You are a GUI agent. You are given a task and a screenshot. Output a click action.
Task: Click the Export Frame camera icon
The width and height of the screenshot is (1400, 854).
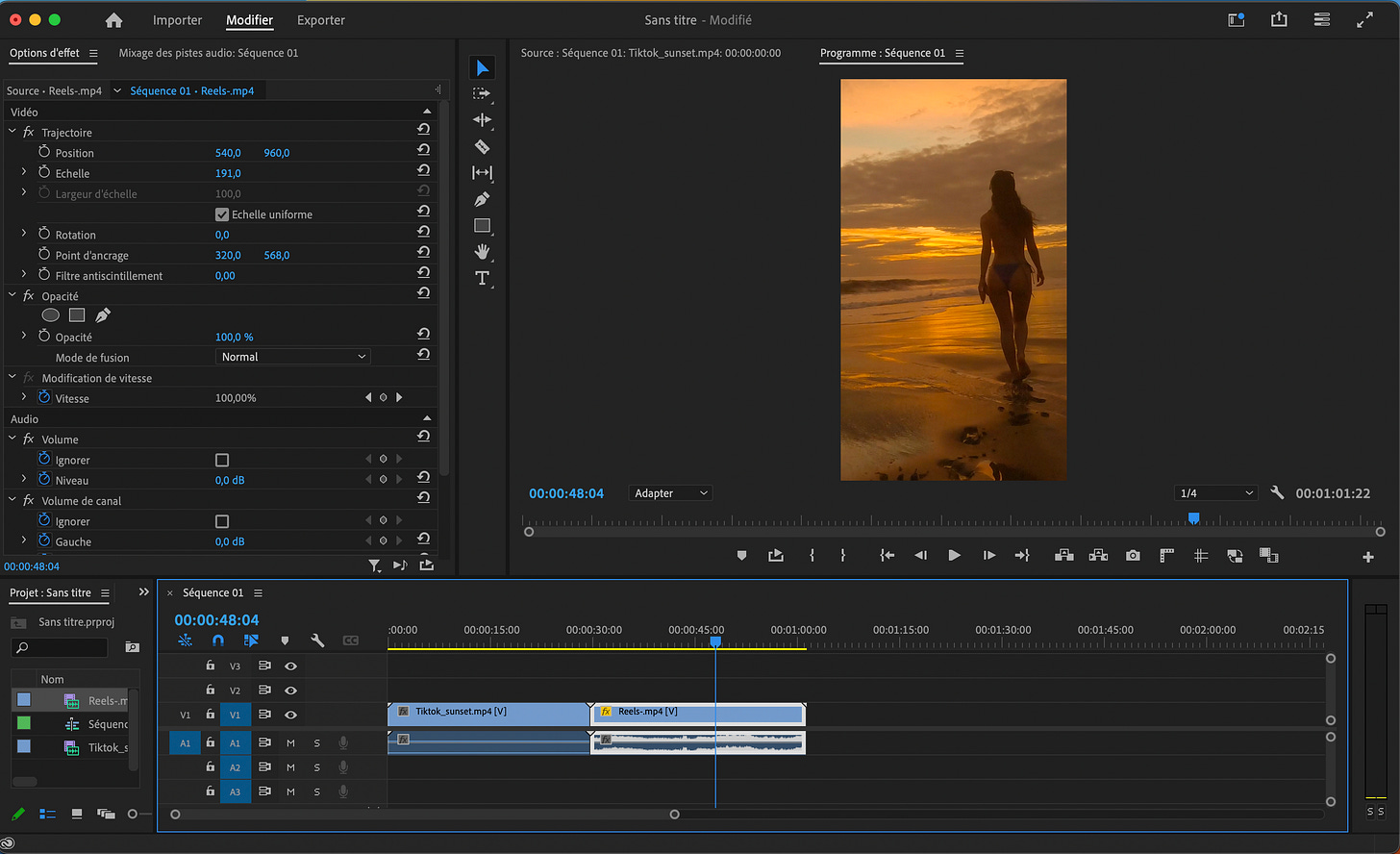(1133, 556)
